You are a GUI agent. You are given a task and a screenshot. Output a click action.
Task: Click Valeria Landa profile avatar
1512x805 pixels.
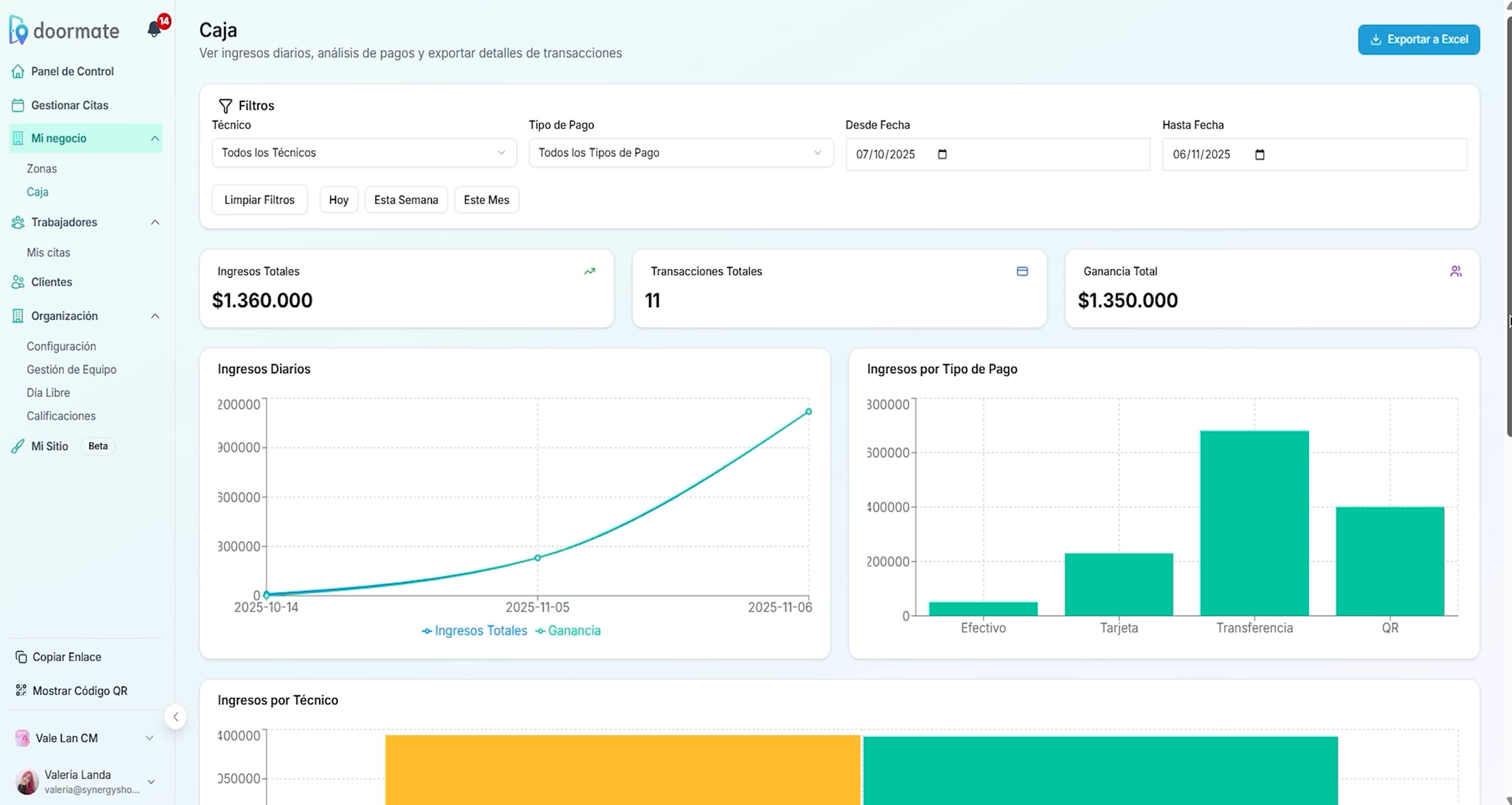tap(26, 781)
